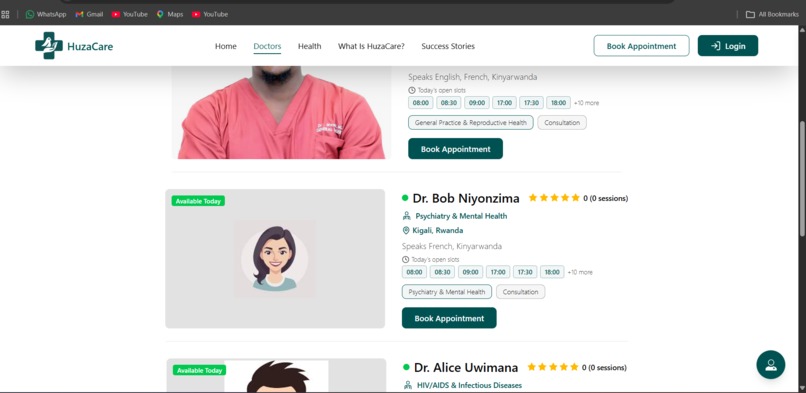Viewport: 806px width, 393px height.
Task: Open Dr. Alice Uwimana's profile name
Action: click(466, 367)
